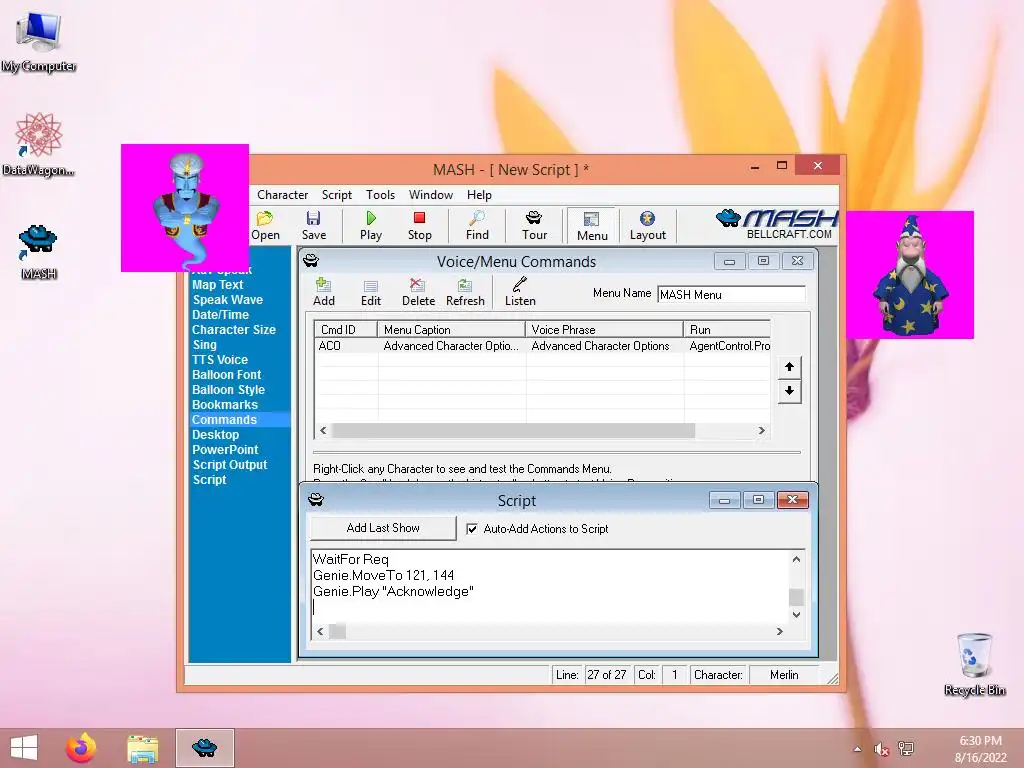
Task: Click the Open toolbar icon
Action: (x=265, y=226)
